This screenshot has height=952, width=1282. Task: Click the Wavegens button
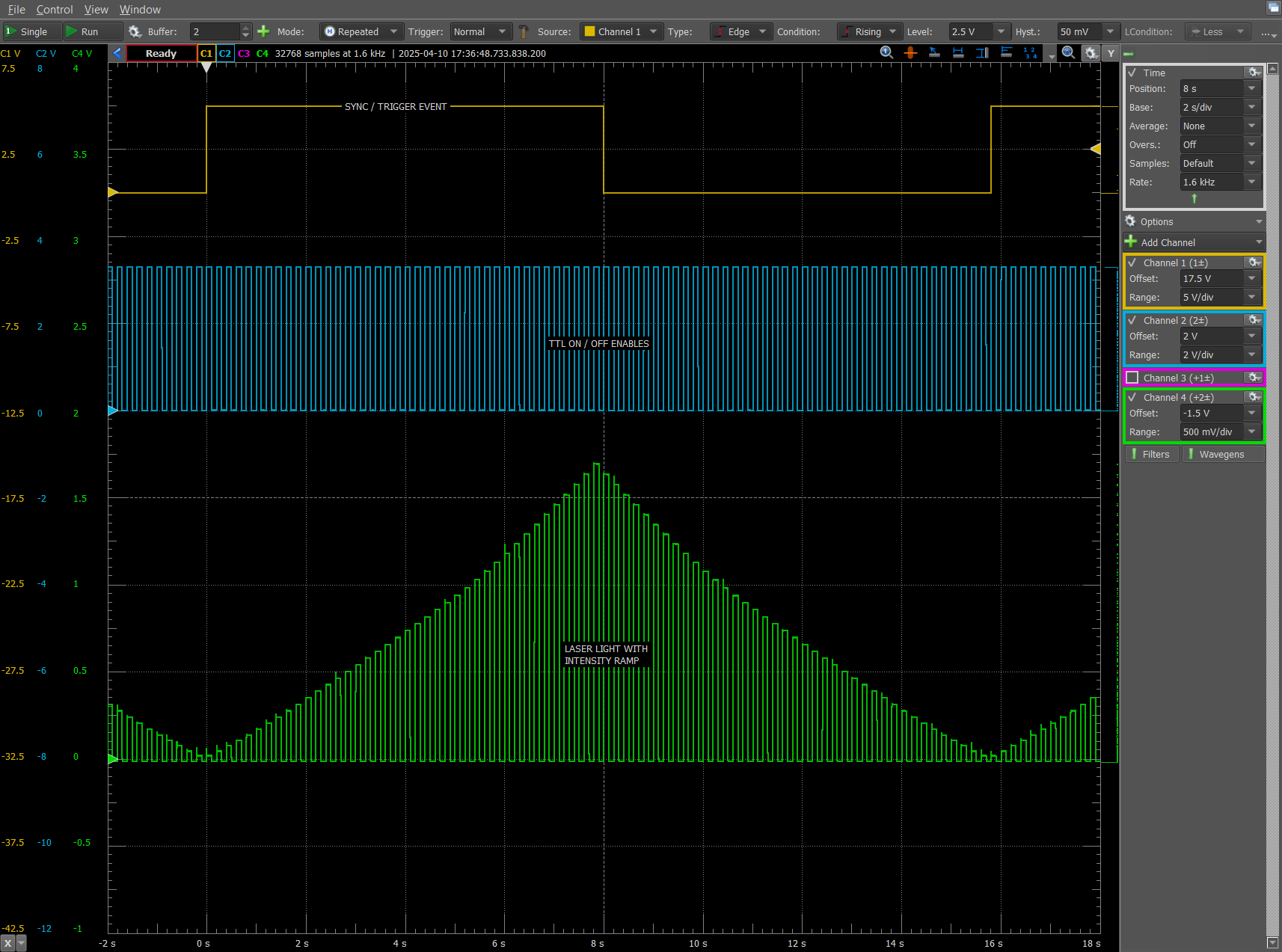[1223, 454]
